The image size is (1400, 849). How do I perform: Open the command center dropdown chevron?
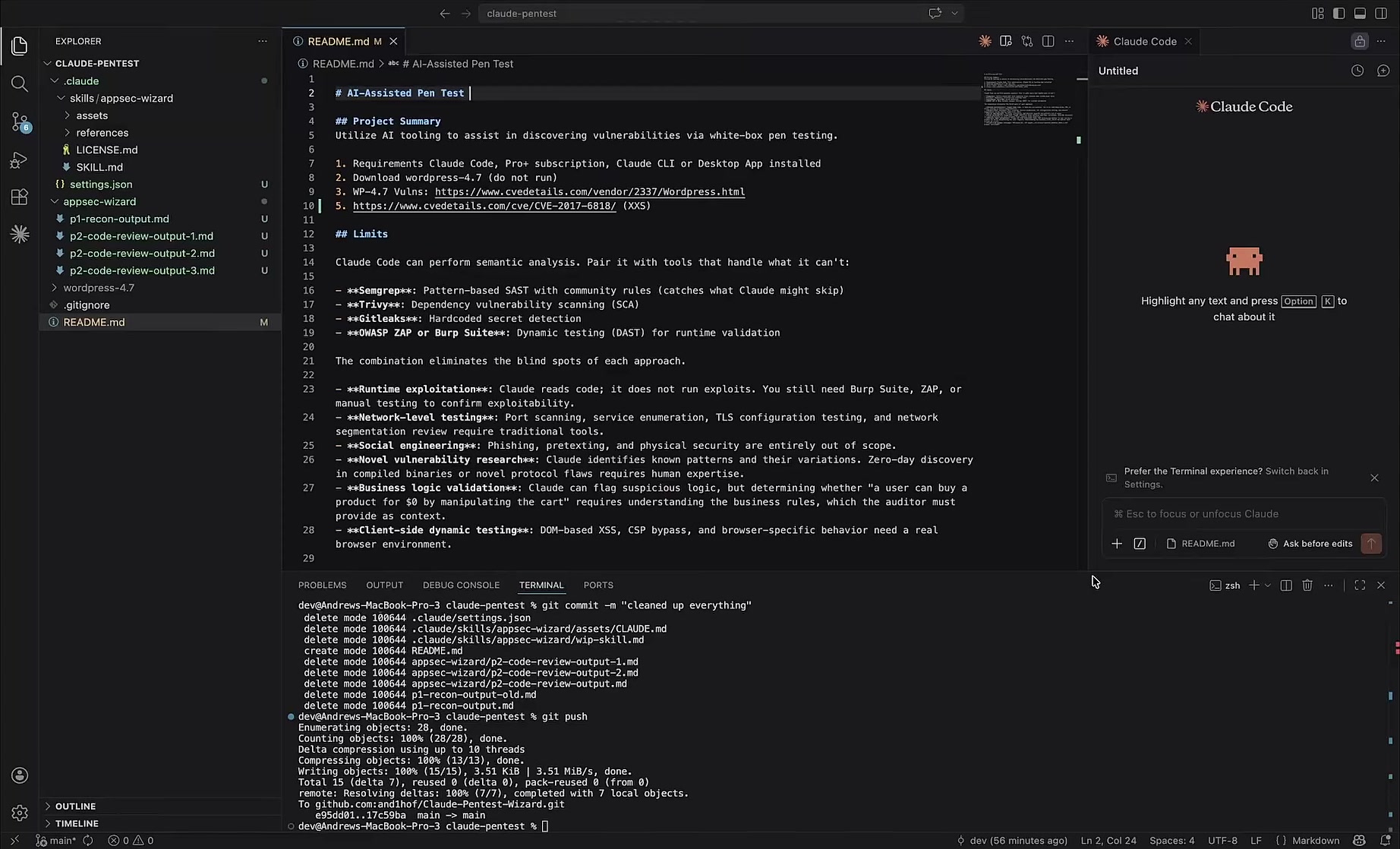(x=955, y=14)
